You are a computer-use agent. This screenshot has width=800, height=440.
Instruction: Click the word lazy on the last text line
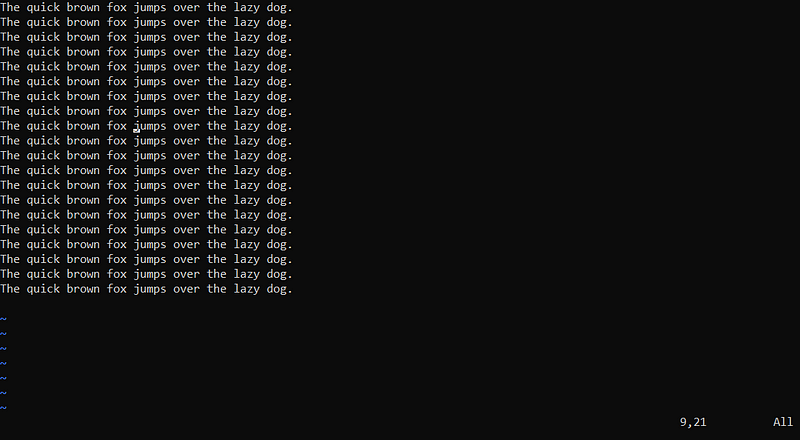coord(246,289)
